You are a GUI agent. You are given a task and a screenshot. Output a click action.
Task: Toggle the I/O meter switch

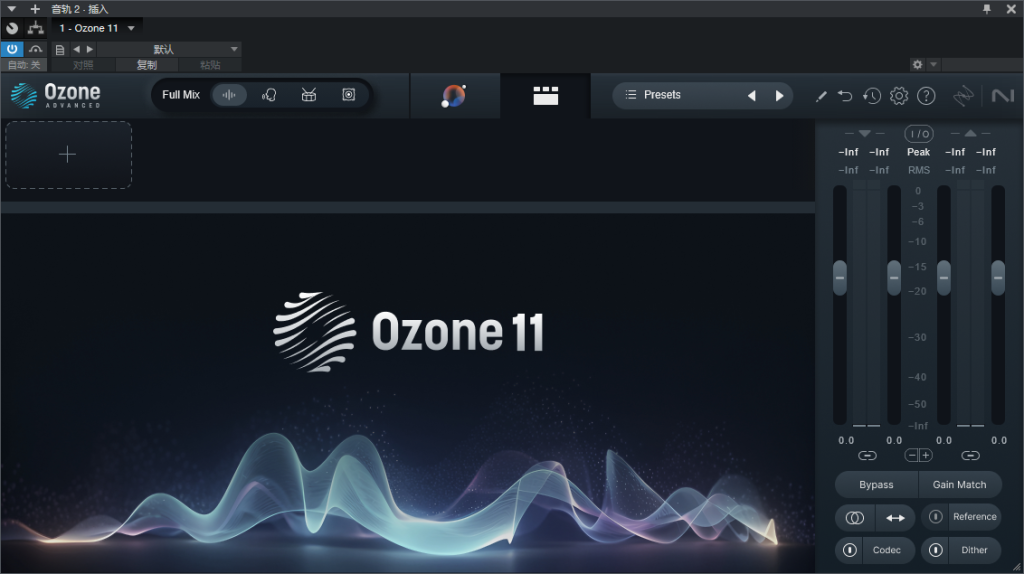click(919, 134)
